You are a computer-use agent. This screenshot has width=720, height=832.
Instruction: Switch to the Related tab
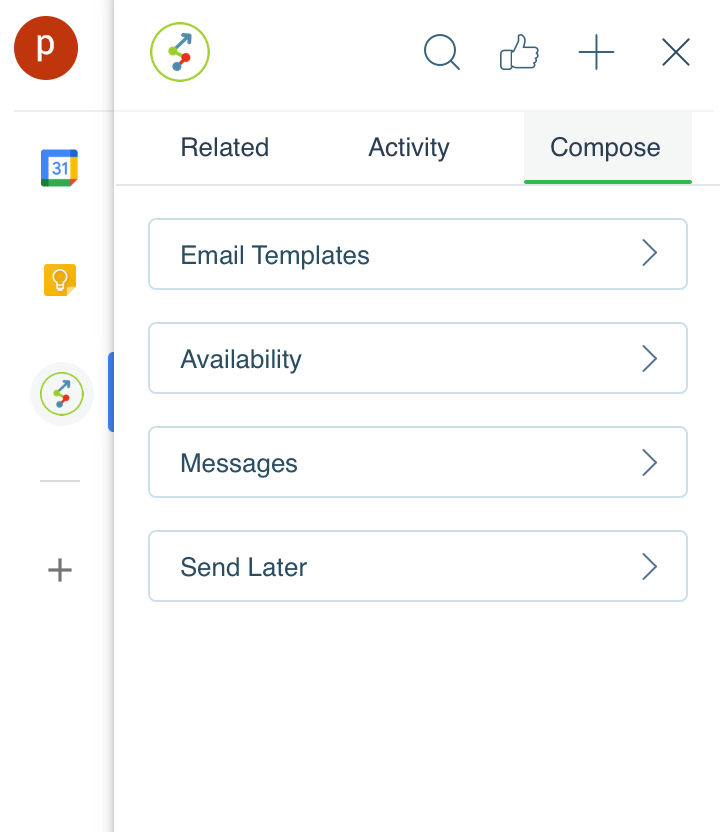click(x=224, y=147)
